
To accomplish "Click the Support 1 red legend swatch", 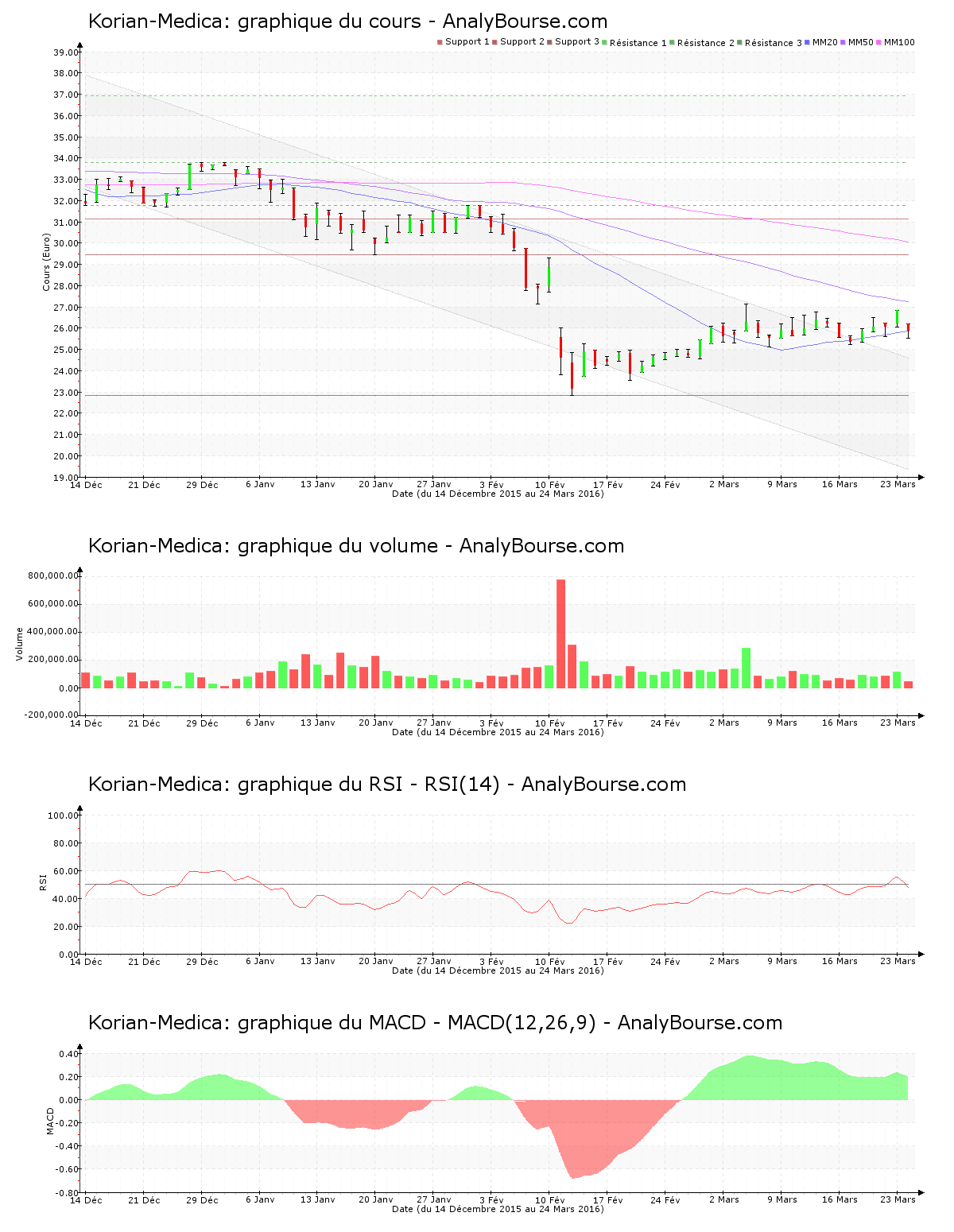I will (x=440, y=42).
